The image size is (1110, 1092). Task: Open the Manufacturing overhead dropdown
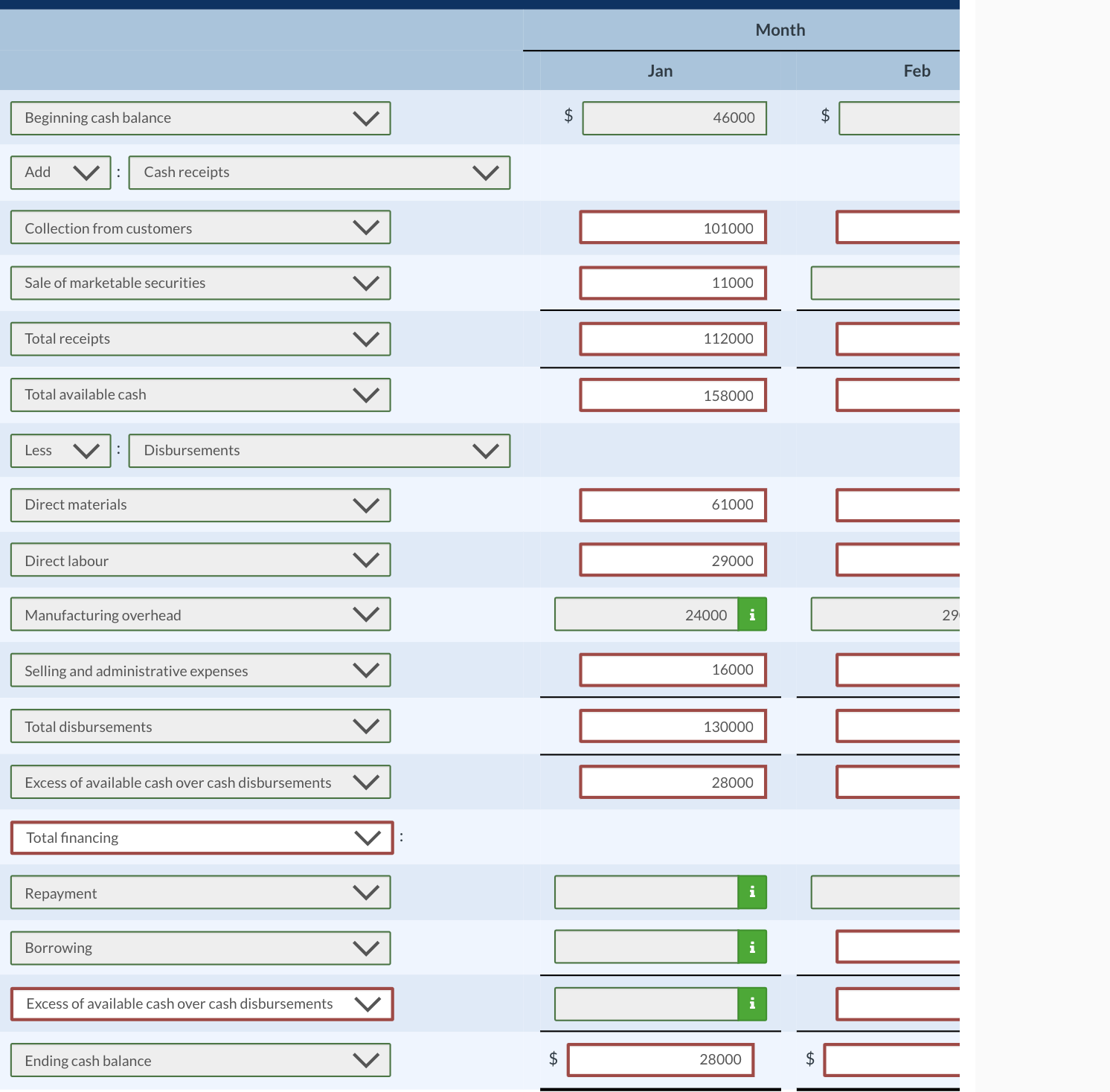coord(201,614)
